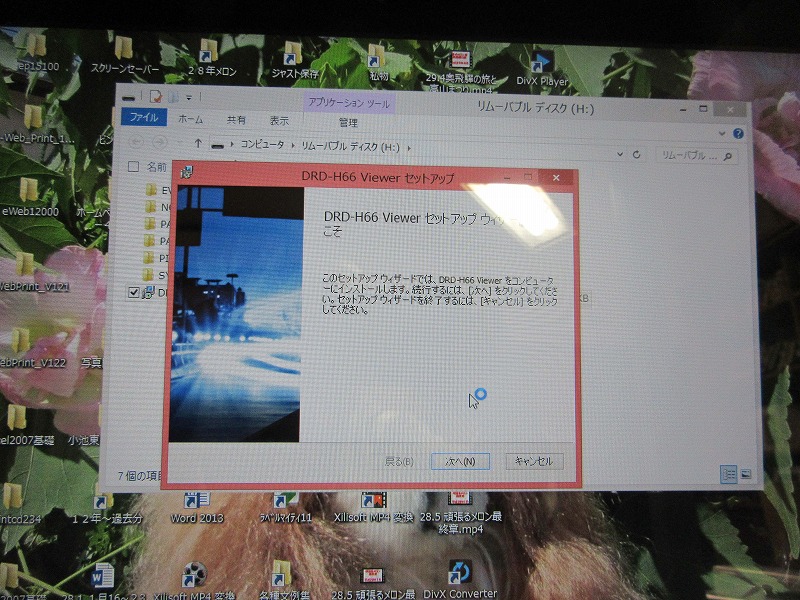Select the ntcd234 desktop folder
800x600 pixels.
18,504
